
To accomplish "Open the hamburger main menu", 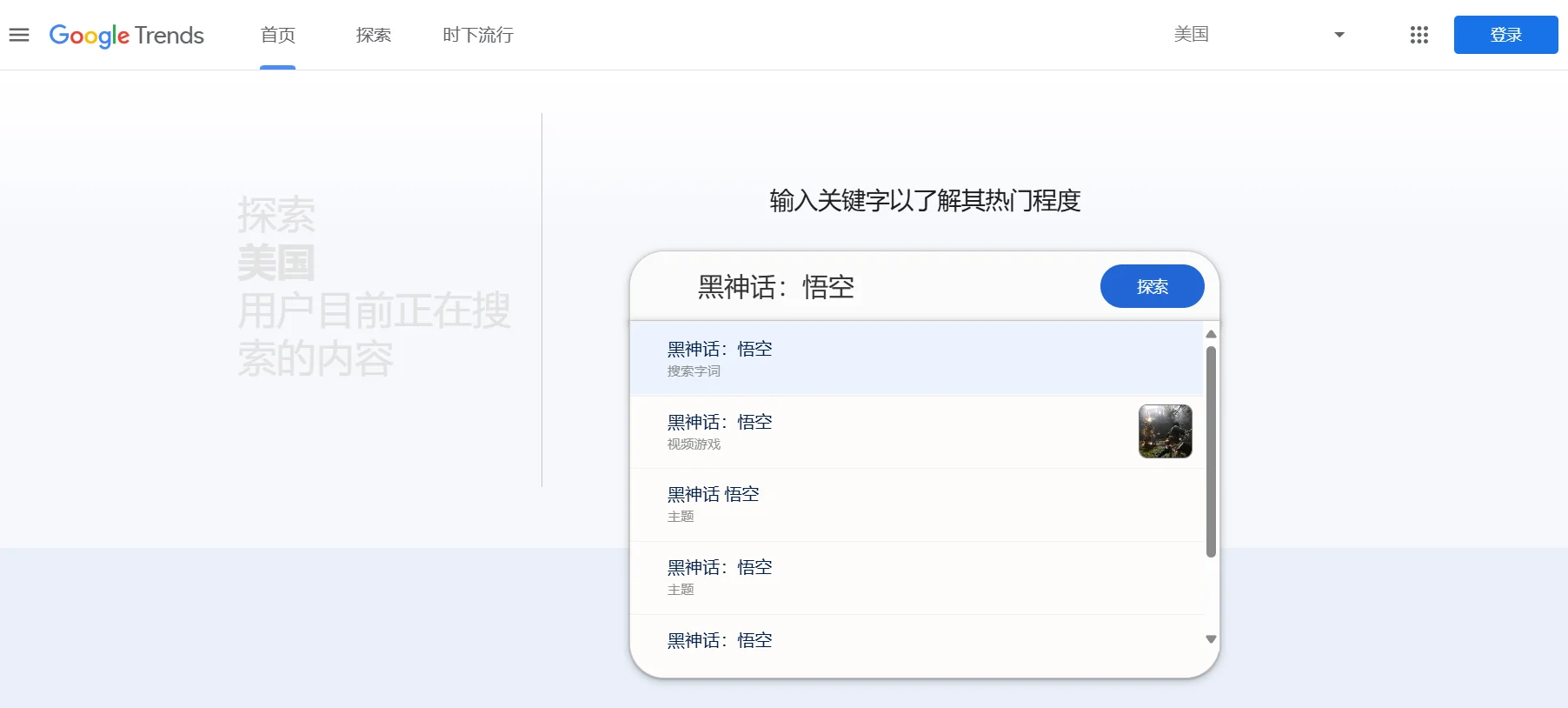I will coord(19,35).
